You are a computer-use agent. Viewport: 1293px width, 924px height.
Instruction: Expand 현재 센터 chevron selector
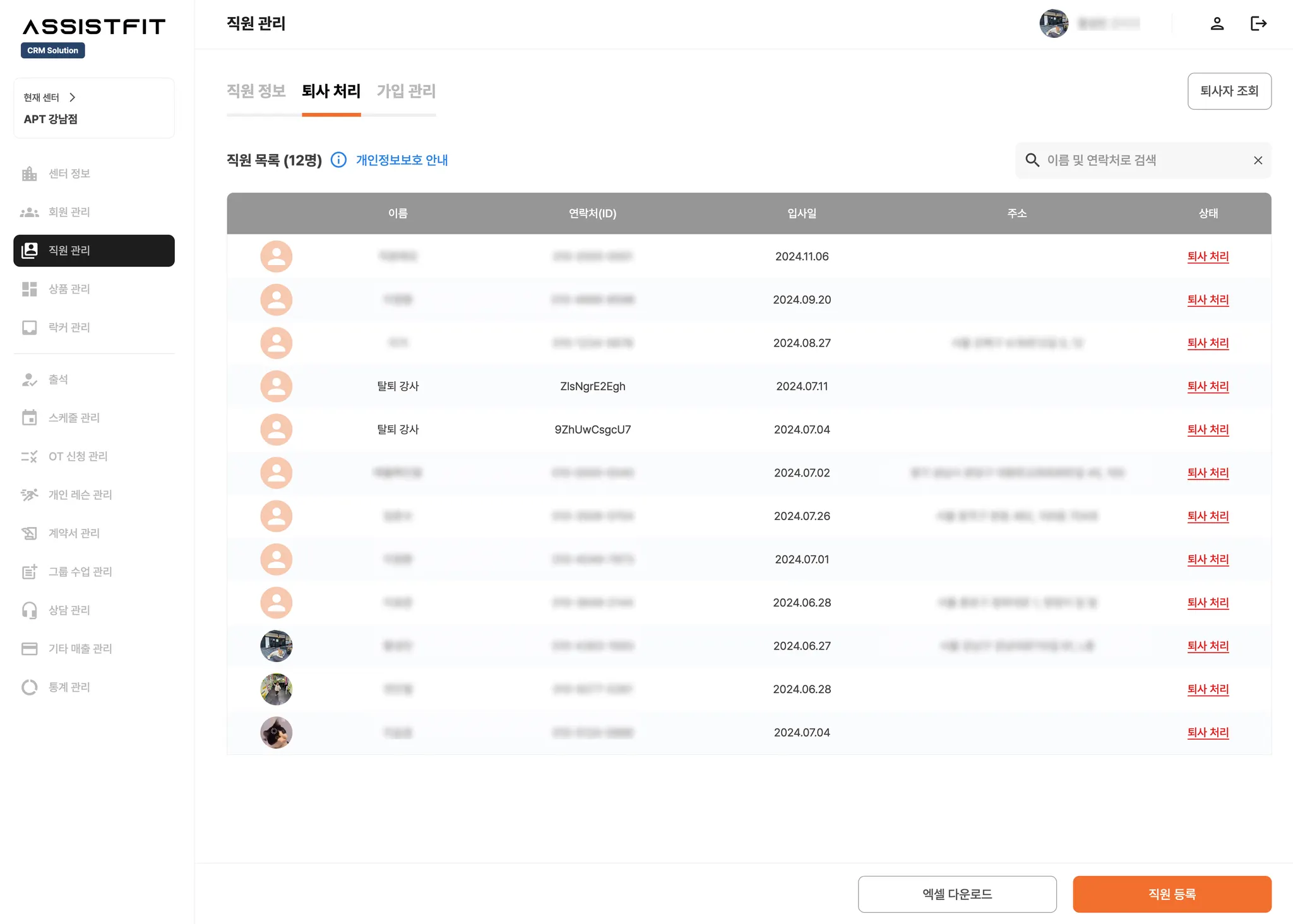point(72,97)
